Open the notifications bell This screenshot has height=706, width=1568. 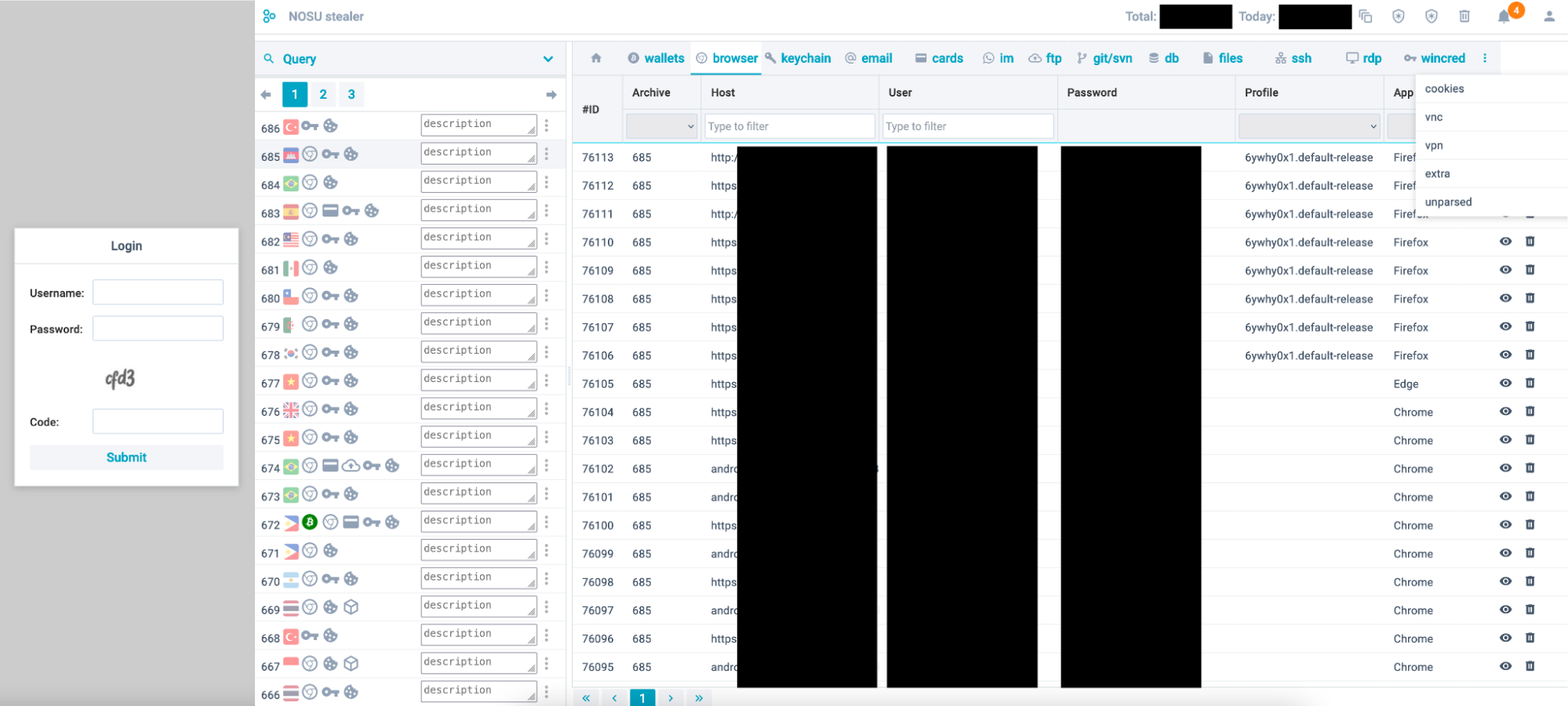tap(1503, 16)
